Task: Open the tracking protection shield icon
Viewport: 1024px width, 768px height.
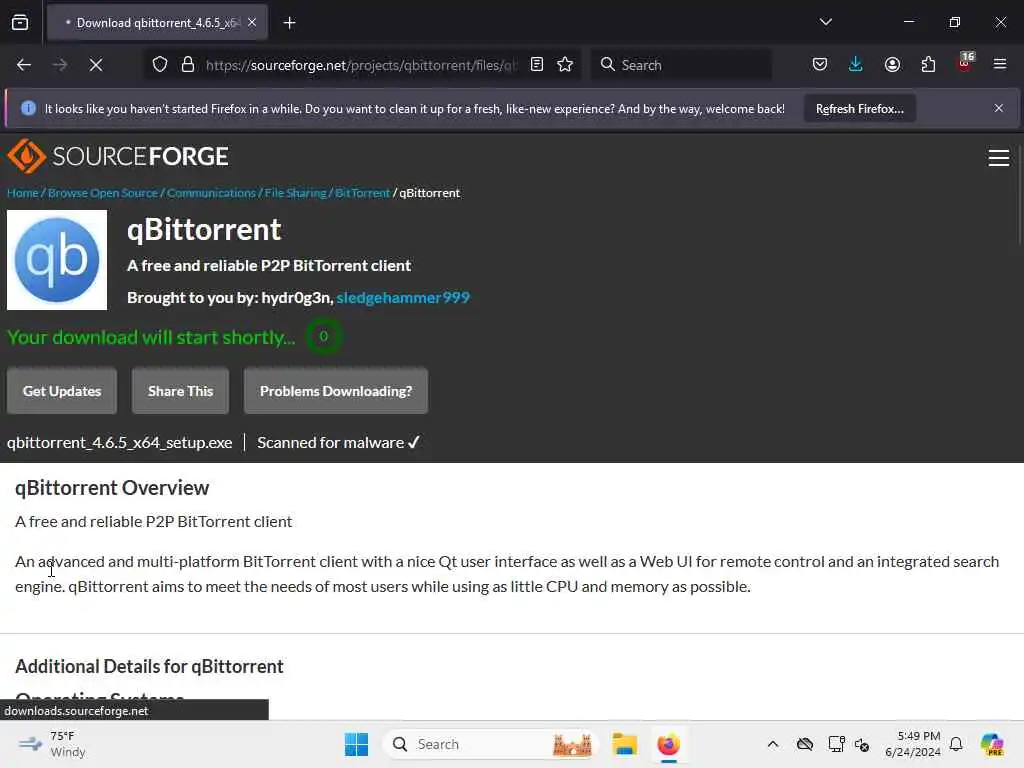Action: (160, 64)
